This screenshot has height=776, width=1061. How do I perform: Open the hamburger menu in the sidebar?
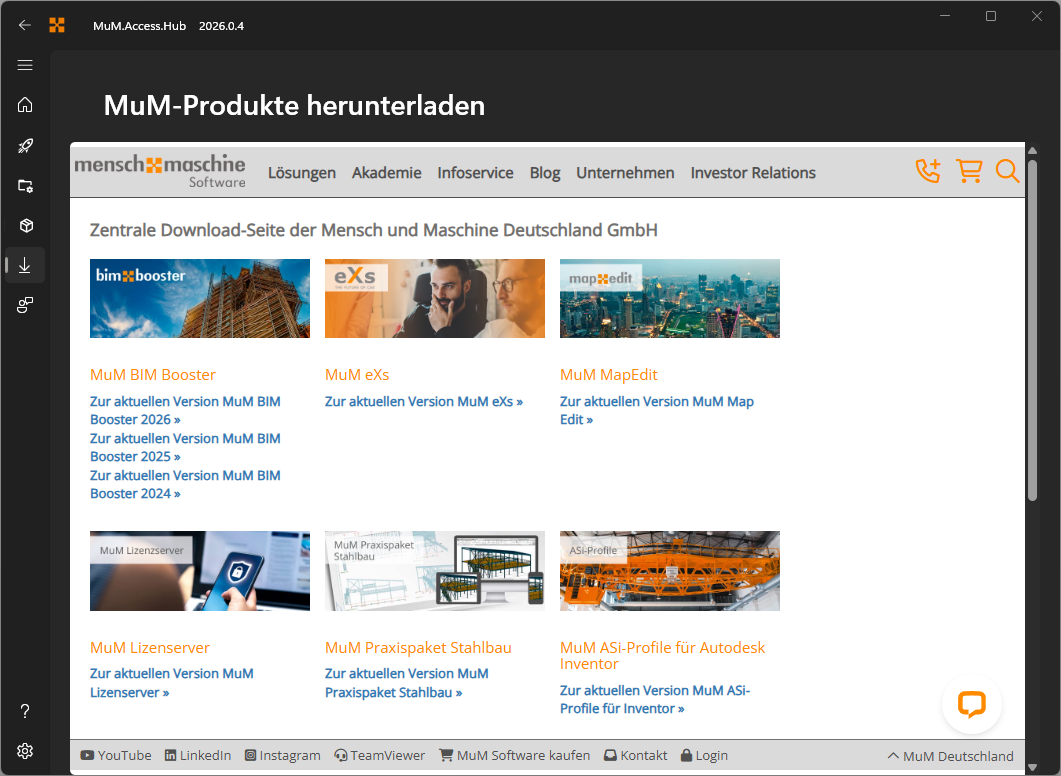pos(25,65)
